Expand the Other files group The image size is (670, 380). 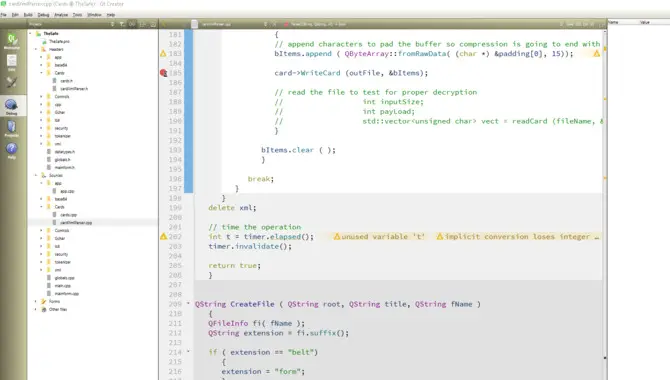point(36,309)
